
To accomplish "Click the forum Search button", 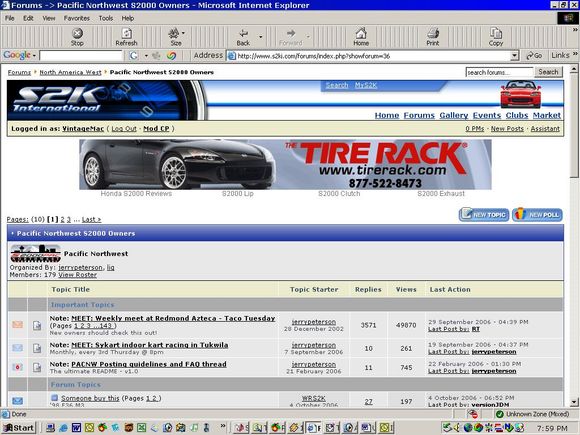I will (x=548, y=72).
